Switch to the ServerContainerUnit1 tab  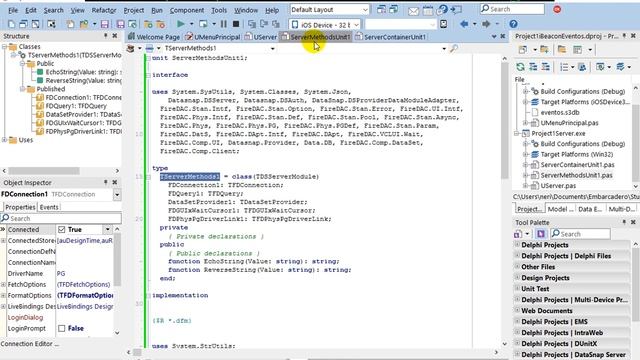[391, 37]
